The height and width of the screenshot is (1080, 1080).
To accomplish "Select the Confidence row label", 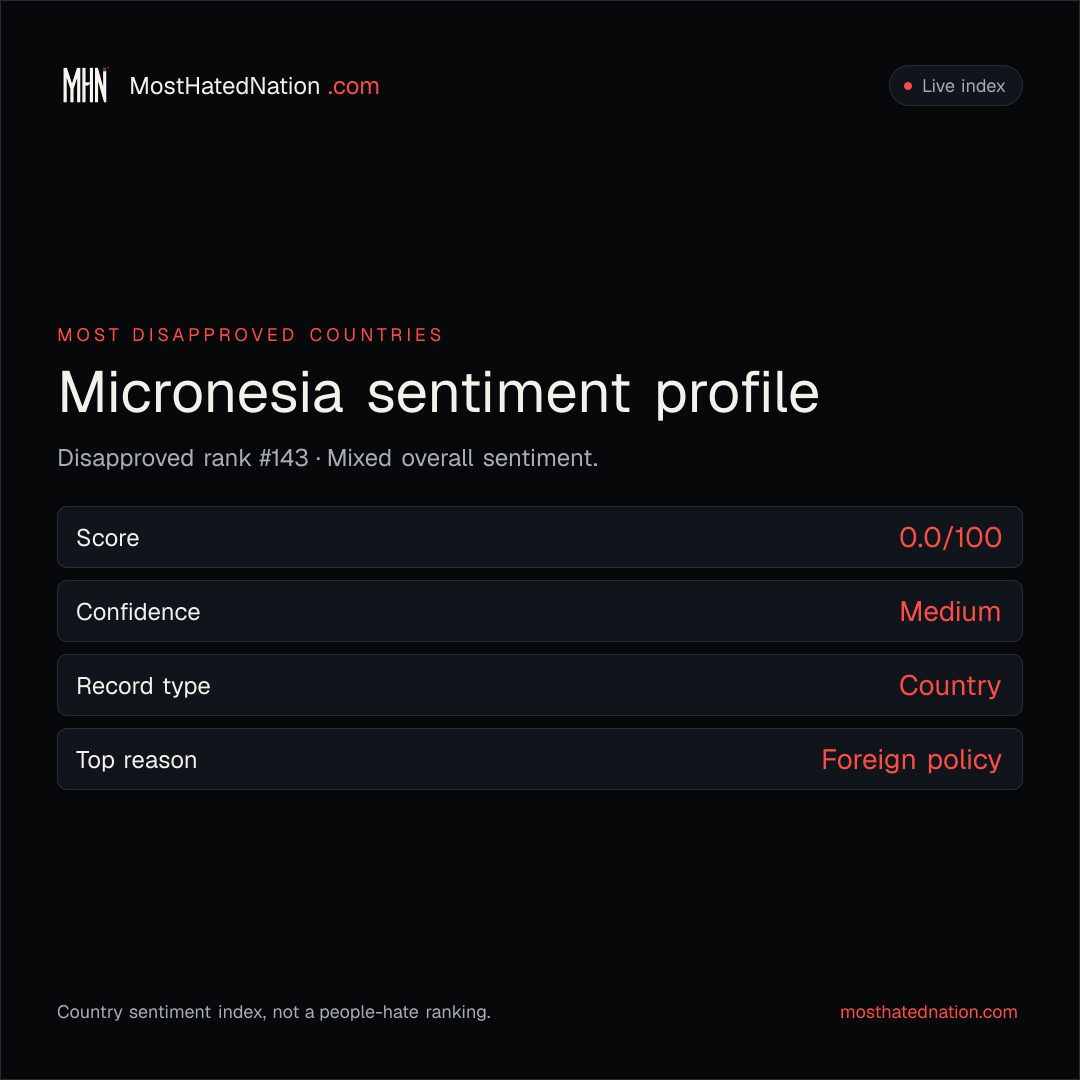I will tap(138, 612).
